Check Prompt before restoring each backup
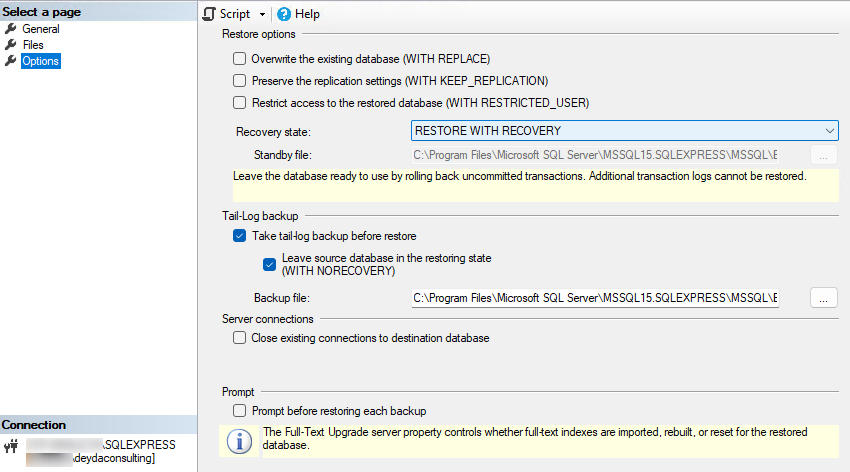The height and width of the screenshot is (472, 850). 239,411
